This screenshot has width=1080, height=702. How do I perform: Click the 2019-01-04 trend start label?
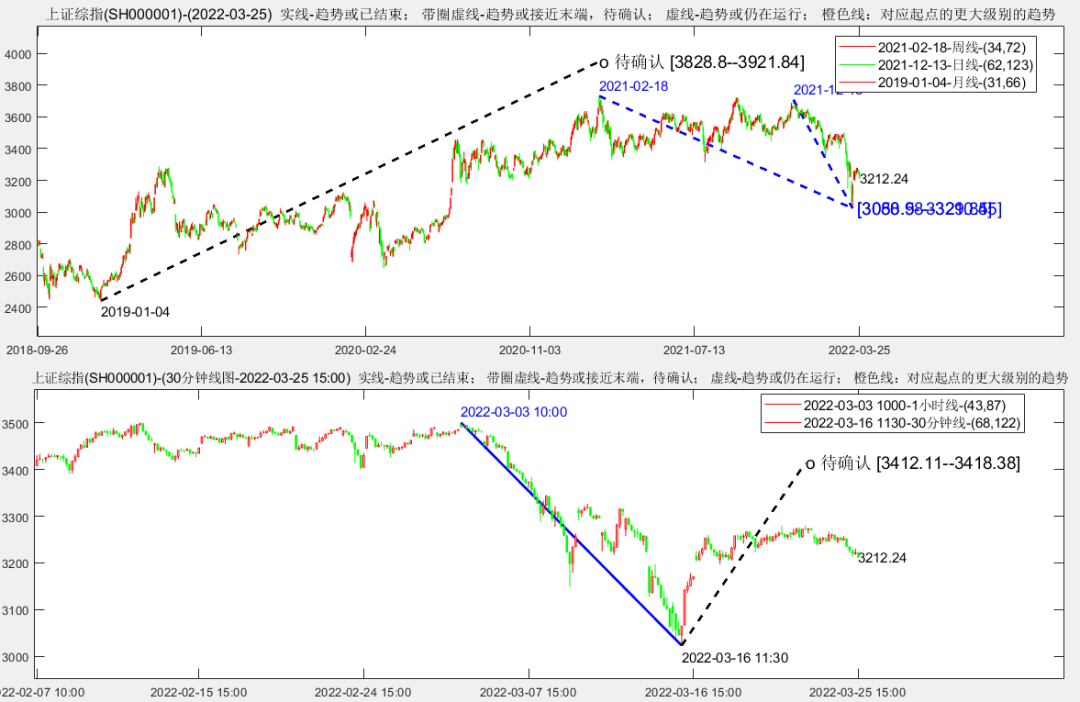135,311
